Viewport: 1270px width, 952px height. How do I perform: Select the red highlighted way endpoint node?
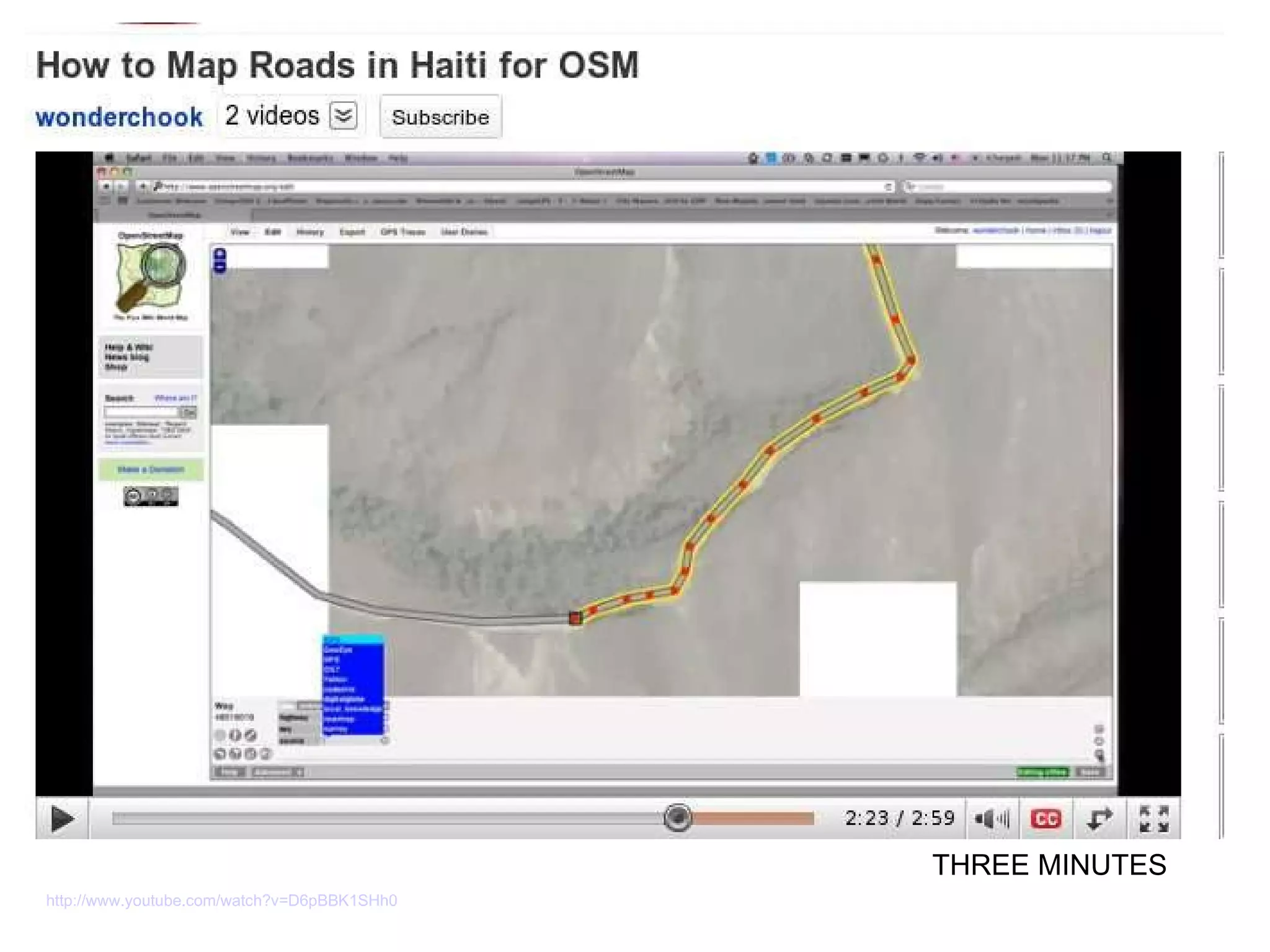[575, 618]
